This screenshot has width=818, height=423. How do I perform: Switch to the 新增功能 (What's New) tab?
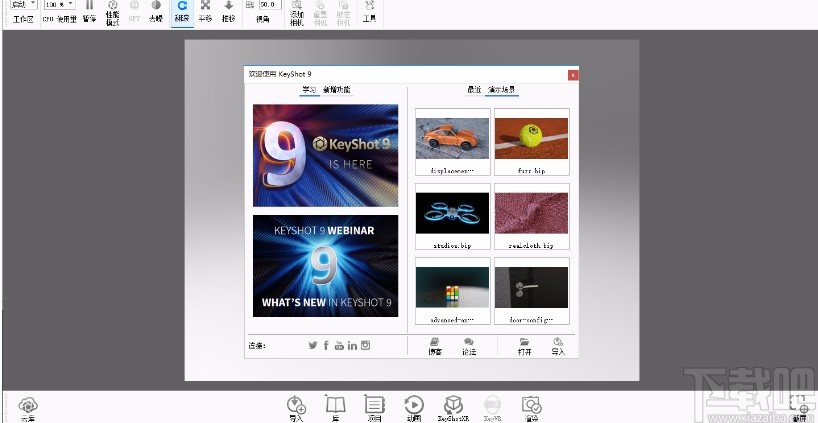337,90
